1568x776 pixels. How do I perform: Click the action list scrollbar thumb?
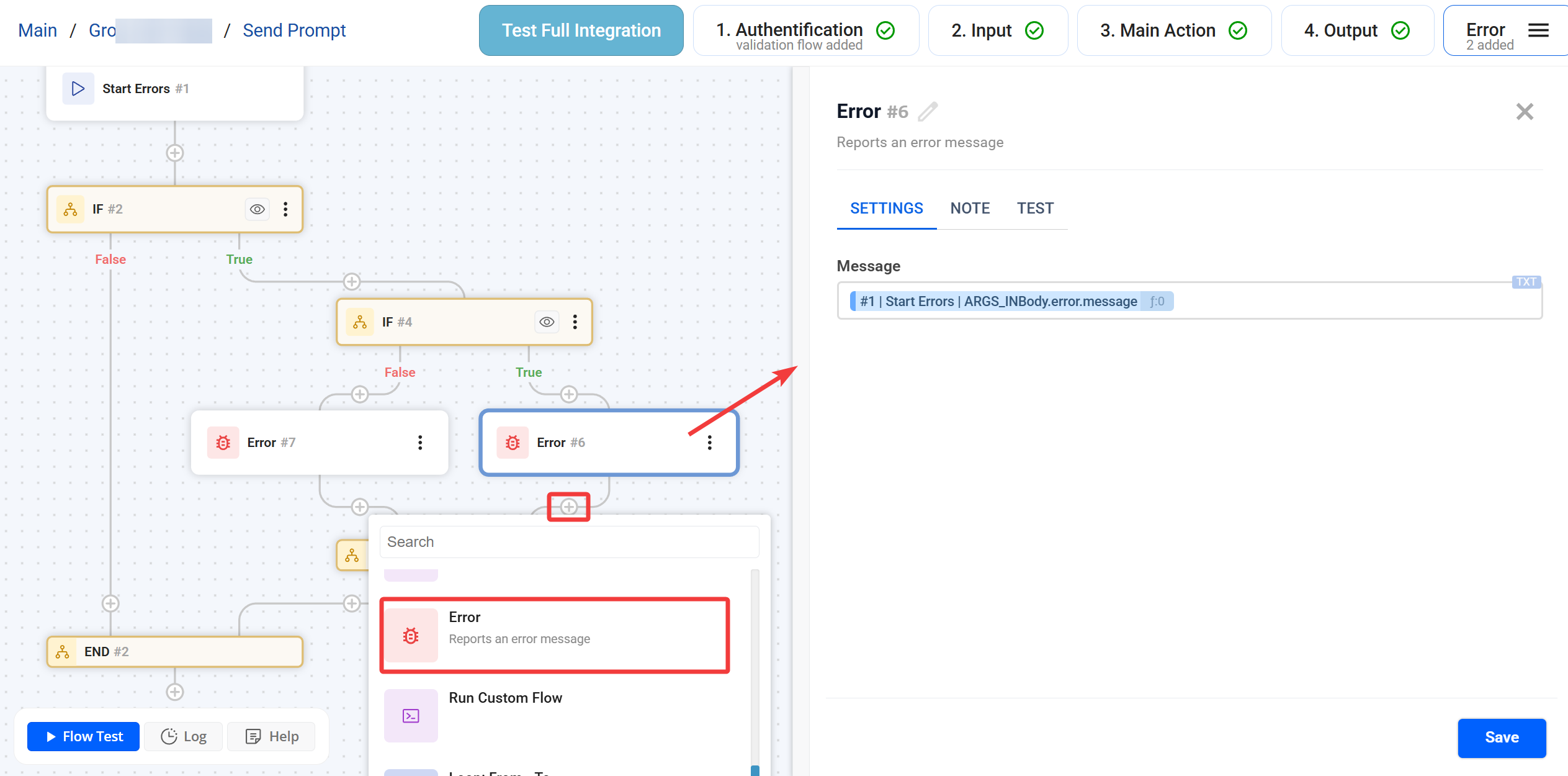755,770
